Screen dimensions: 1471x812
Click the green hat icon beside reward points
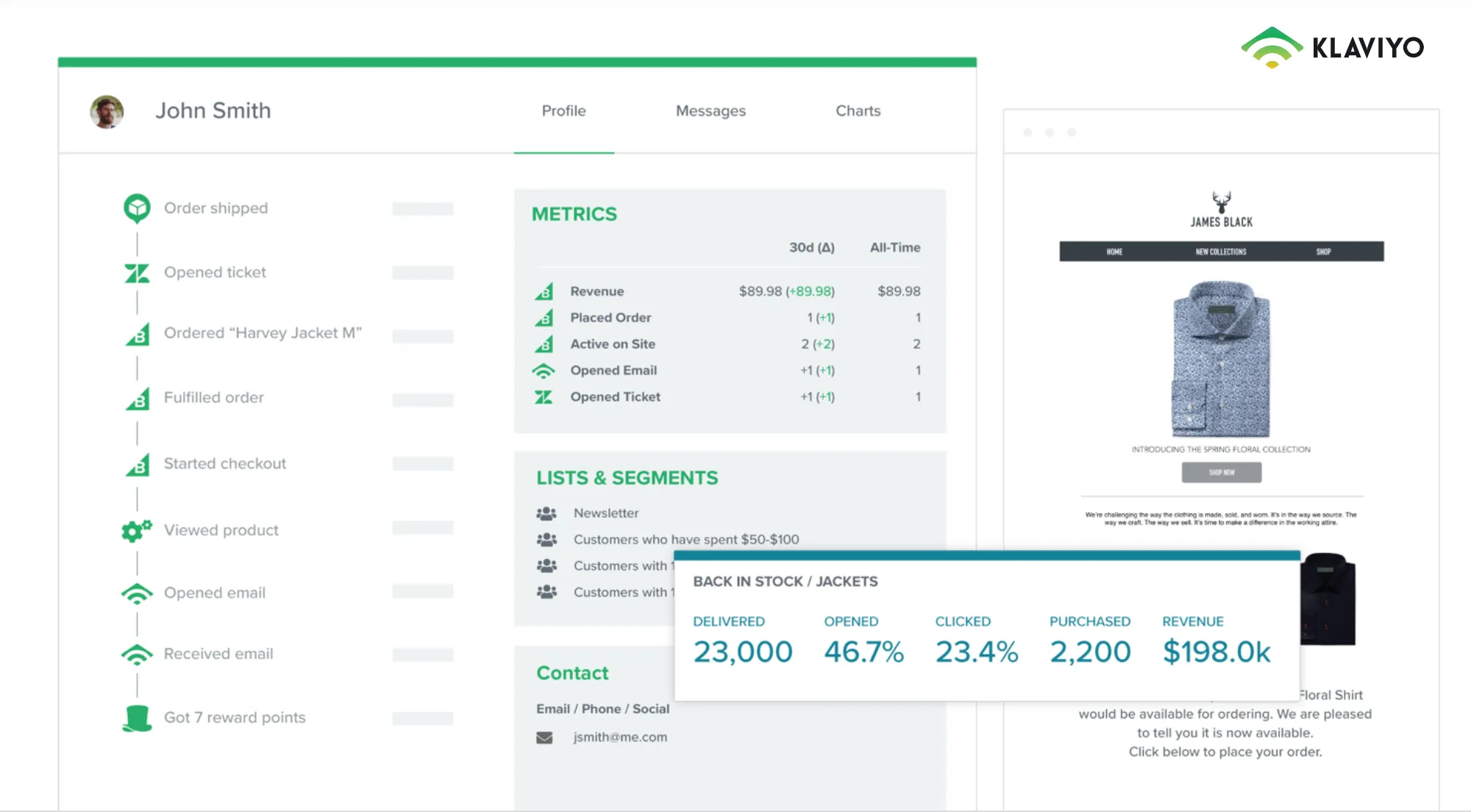[137, 718]
